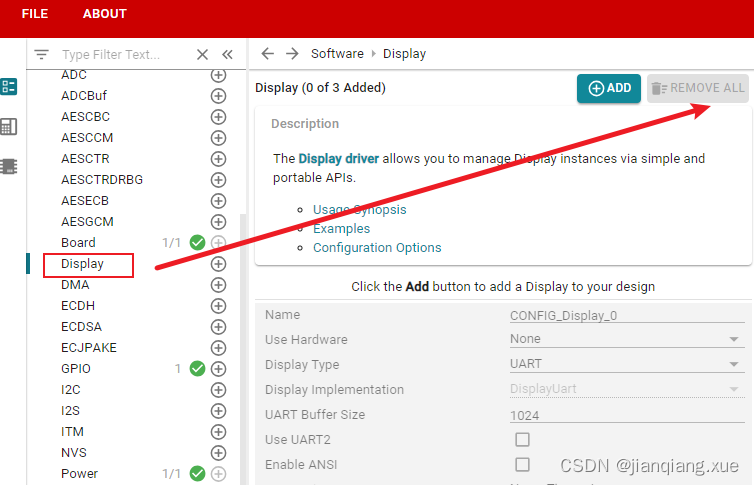This screenshot has height=485, width=754.
Task: Add an ECDH instance with plus icon
Action: pos(218,306)
